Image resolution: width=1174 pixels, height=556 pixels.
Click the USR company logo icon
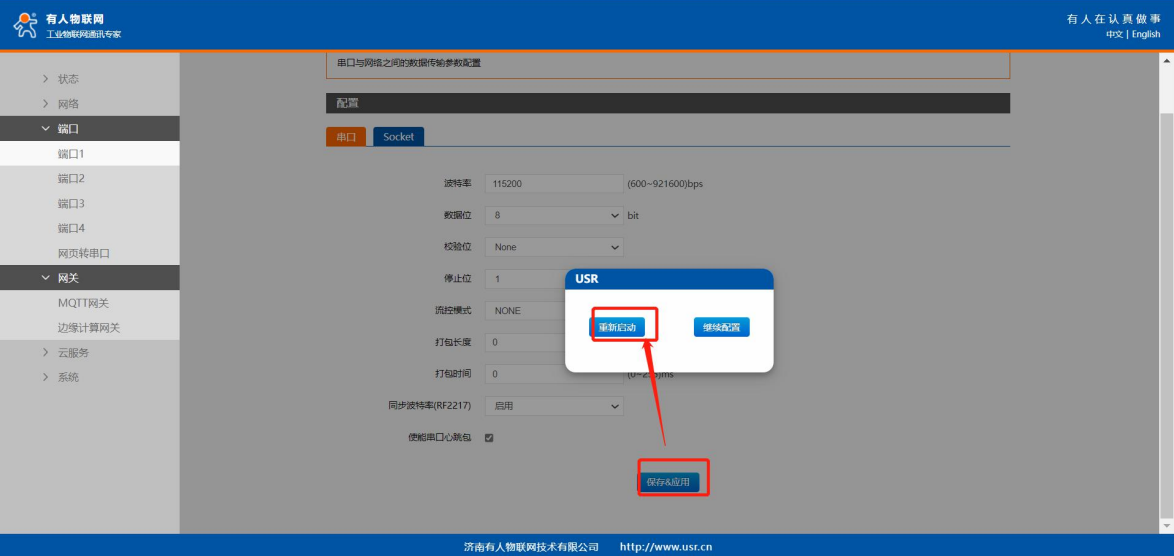pos(25,26)
